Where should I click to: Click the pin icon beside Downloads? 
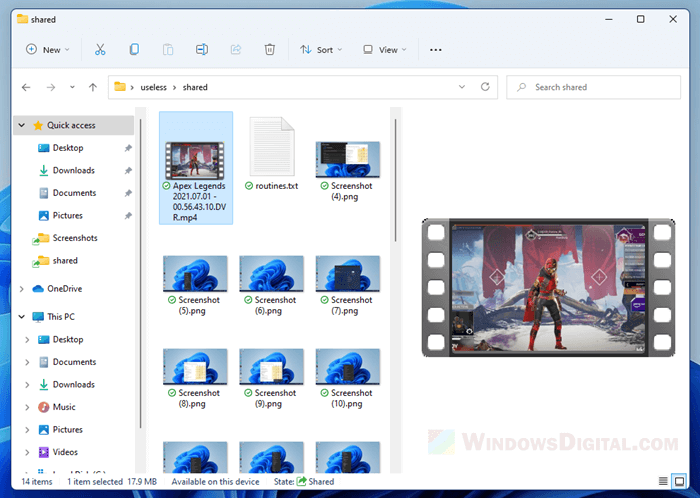tap(128, 170)
